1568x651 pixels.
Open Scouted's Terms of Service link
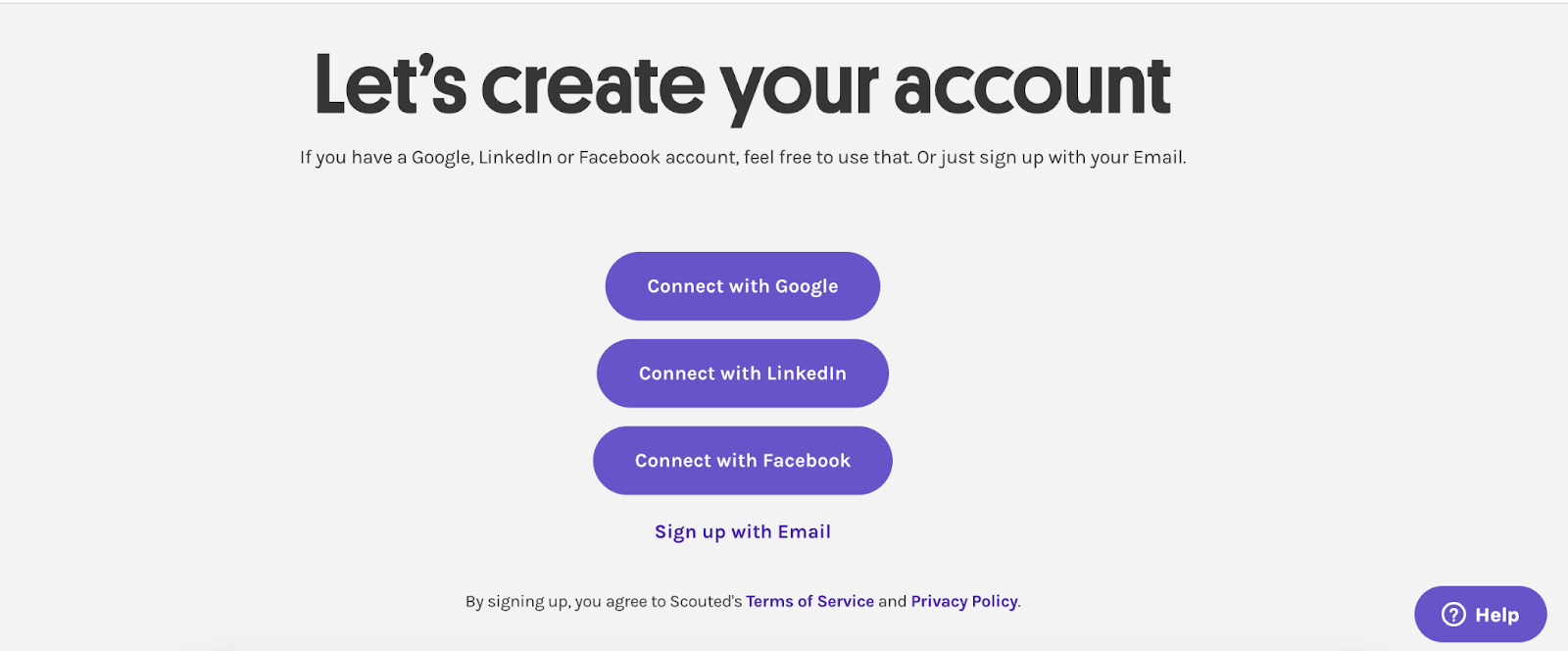(x=809, y=601)
